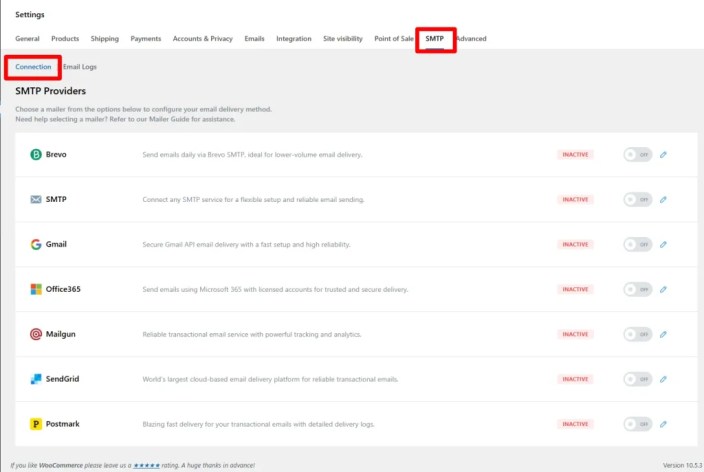Open the General settings tab

tap(27, 39)
